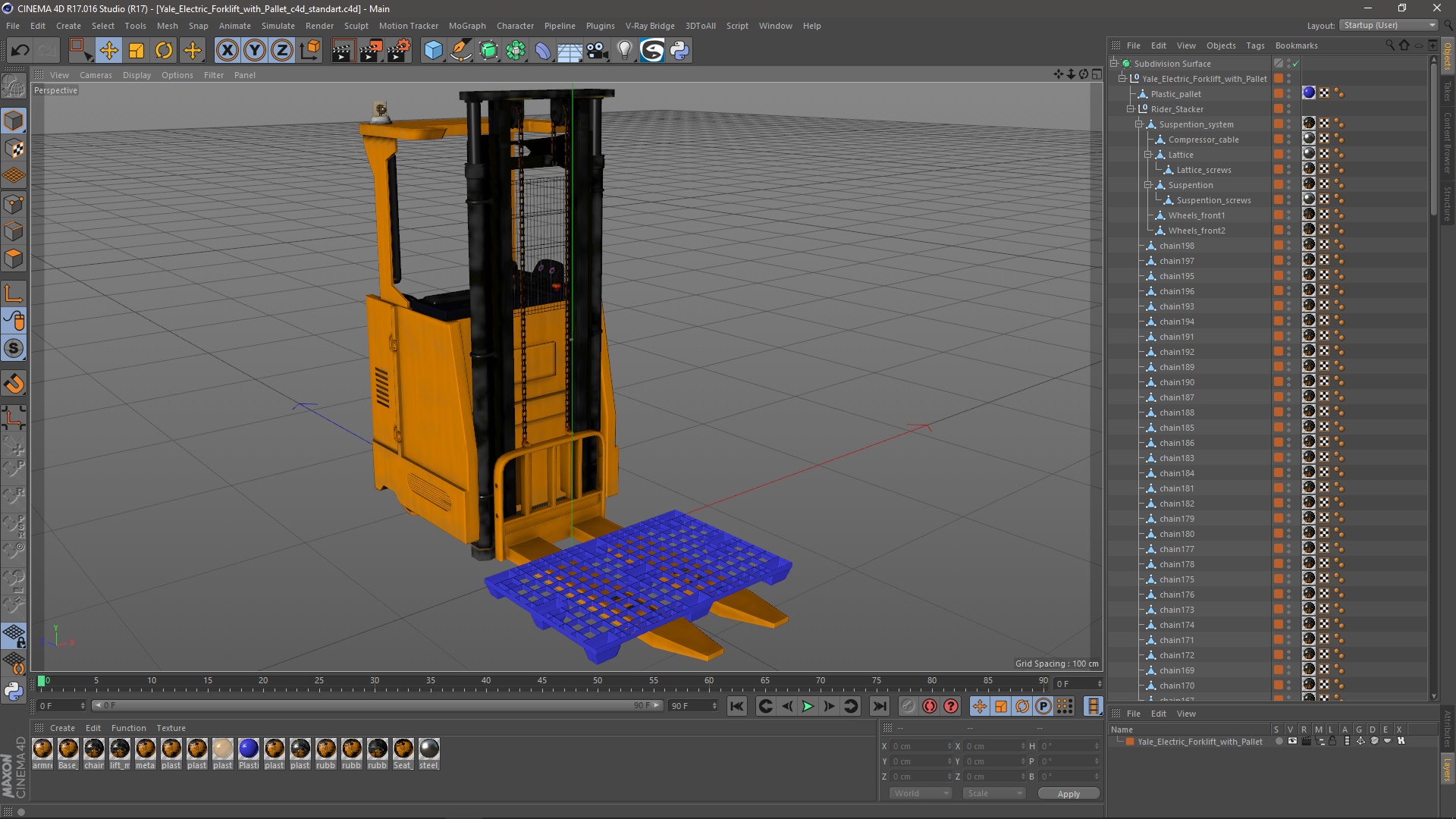Image resolution: width=1456 pixels, height=819 pixels.
Task: Click Record Active Objects button
Action: tap(908, 706)
